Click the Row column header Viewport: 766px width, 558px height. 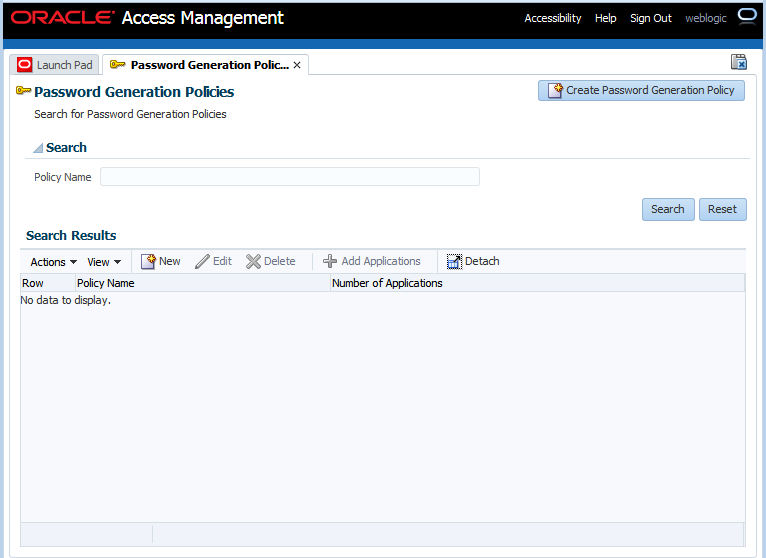[48, 283]
